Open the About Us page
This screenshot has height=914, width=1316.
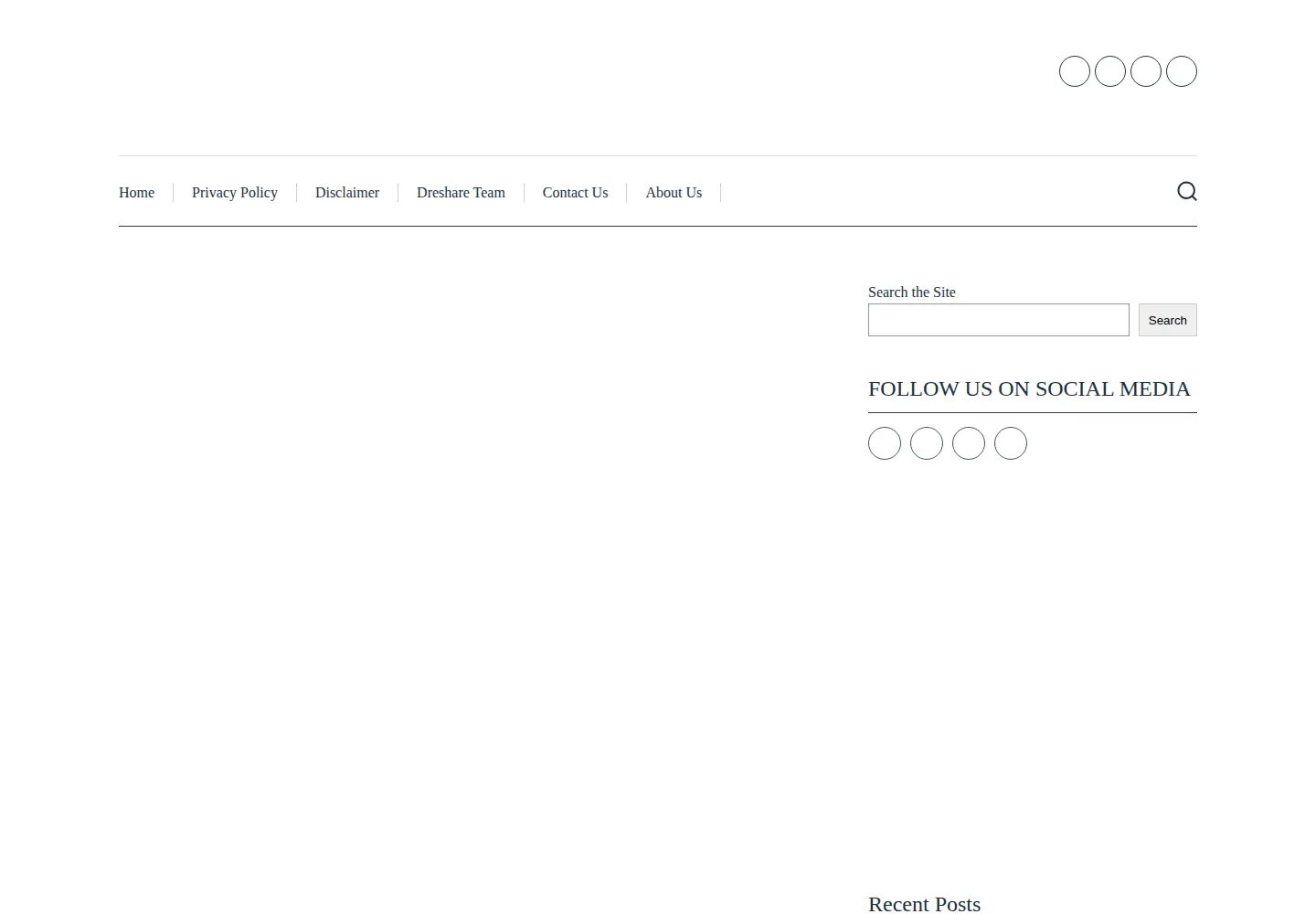point(674,193)
